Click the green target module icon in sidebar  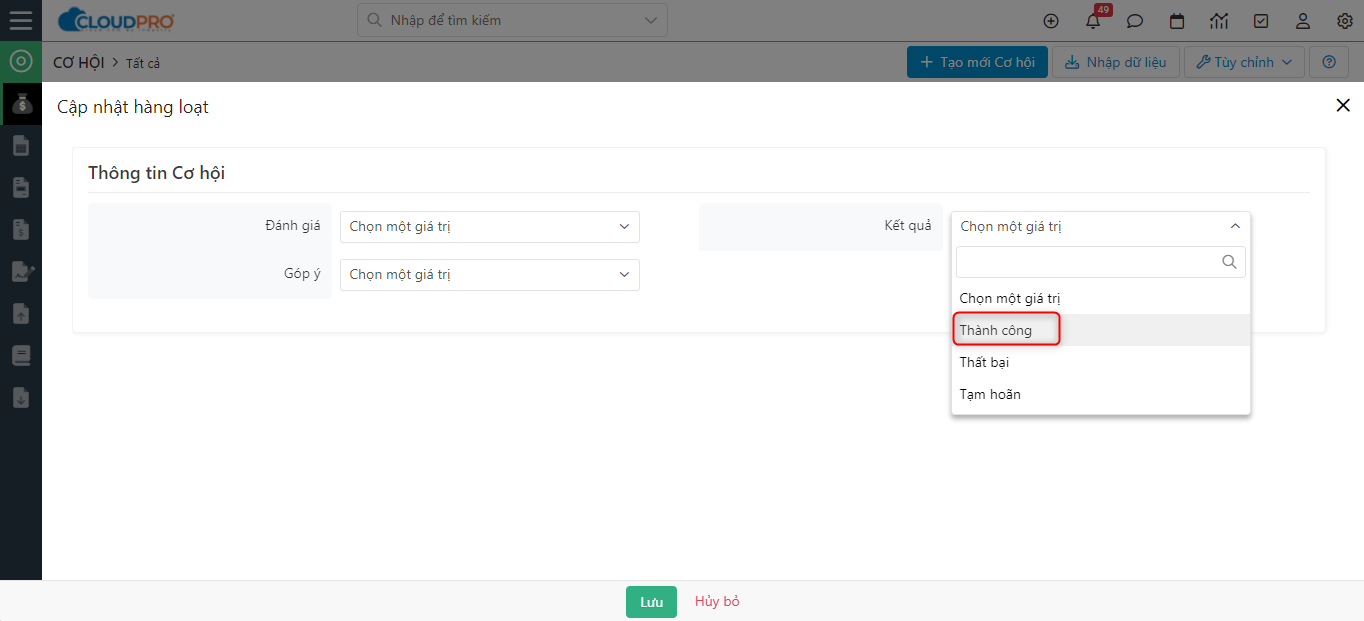tap(20, 62)
